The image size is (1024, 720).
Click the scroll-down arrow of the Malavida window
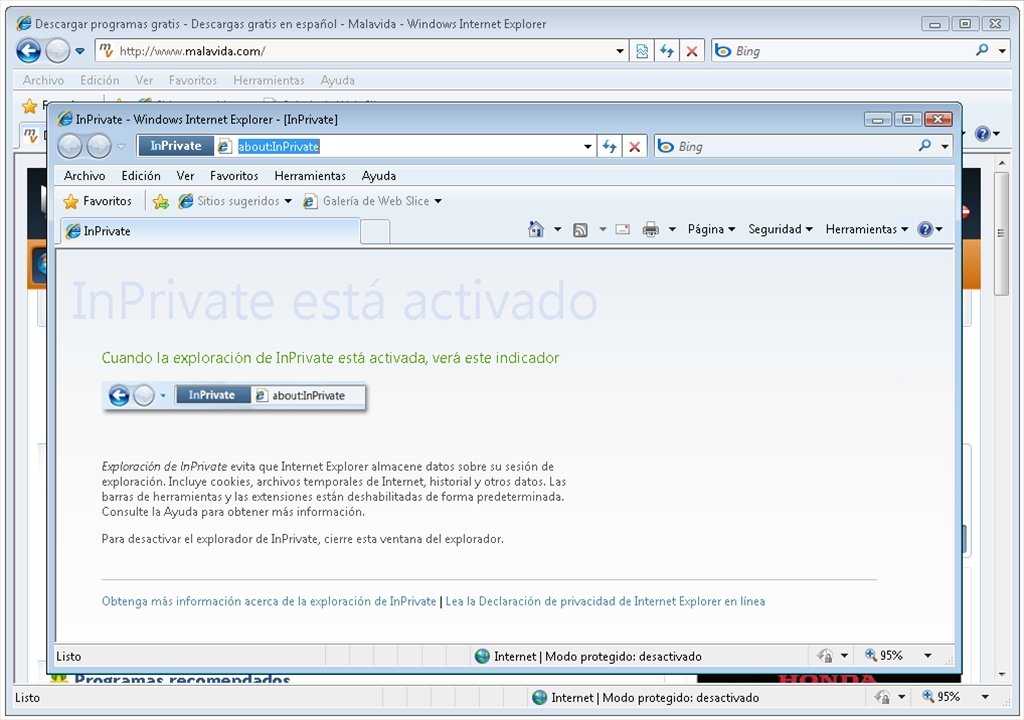[x=1001, y=674]
